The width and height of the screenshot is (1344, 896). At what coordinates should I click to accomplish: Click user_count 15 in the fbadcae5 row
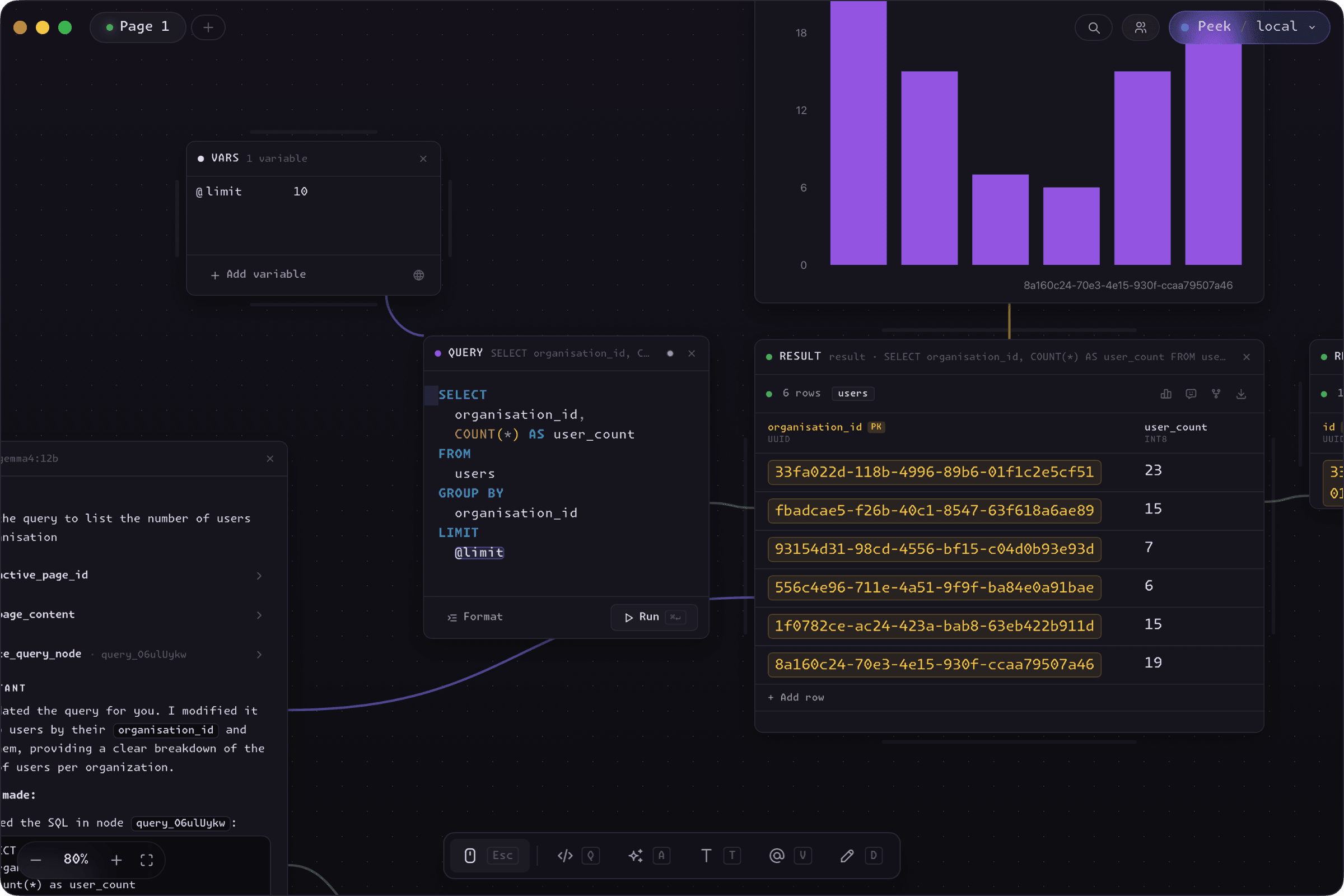(x=1153, y=509)
